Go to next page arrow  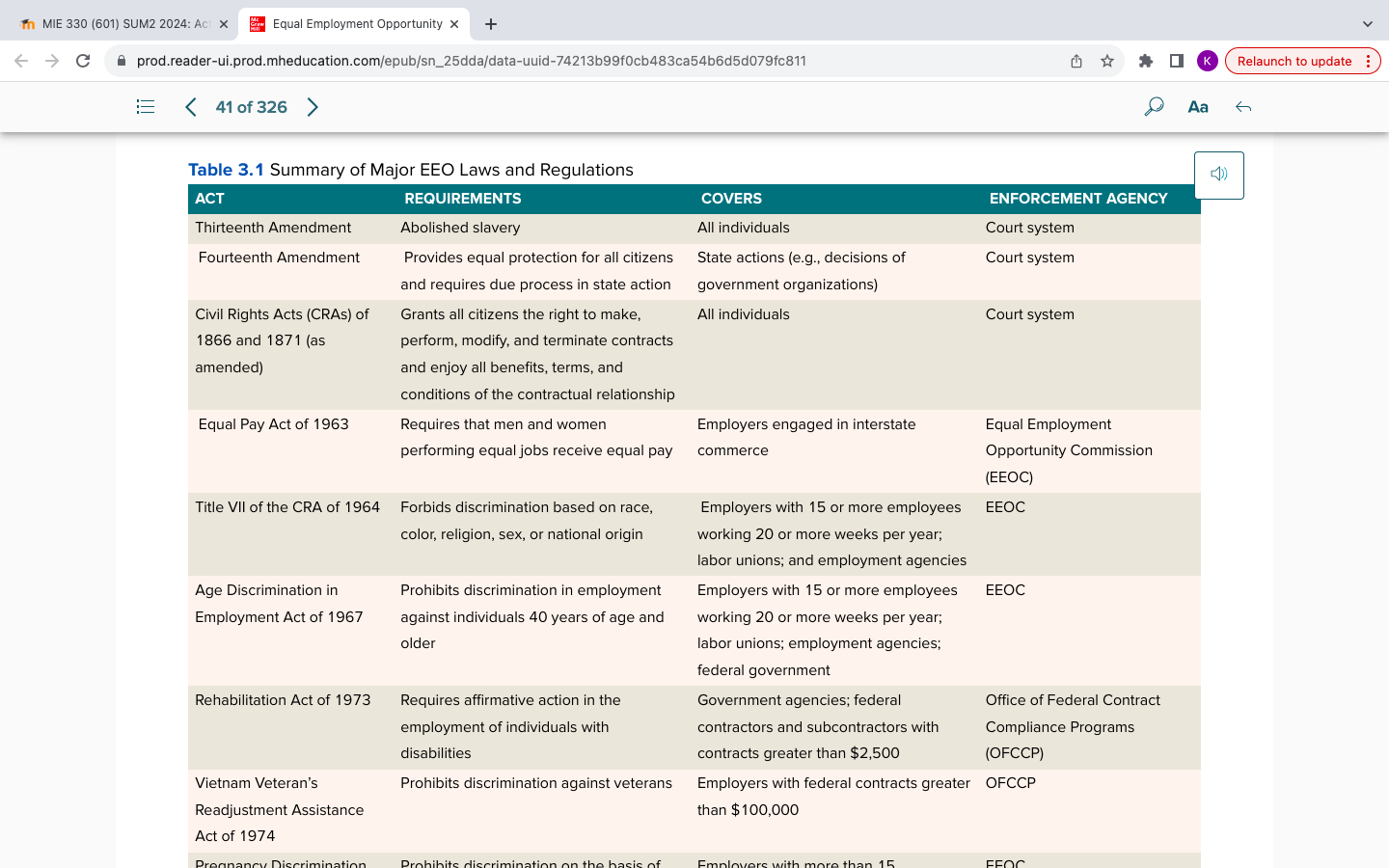313,107
